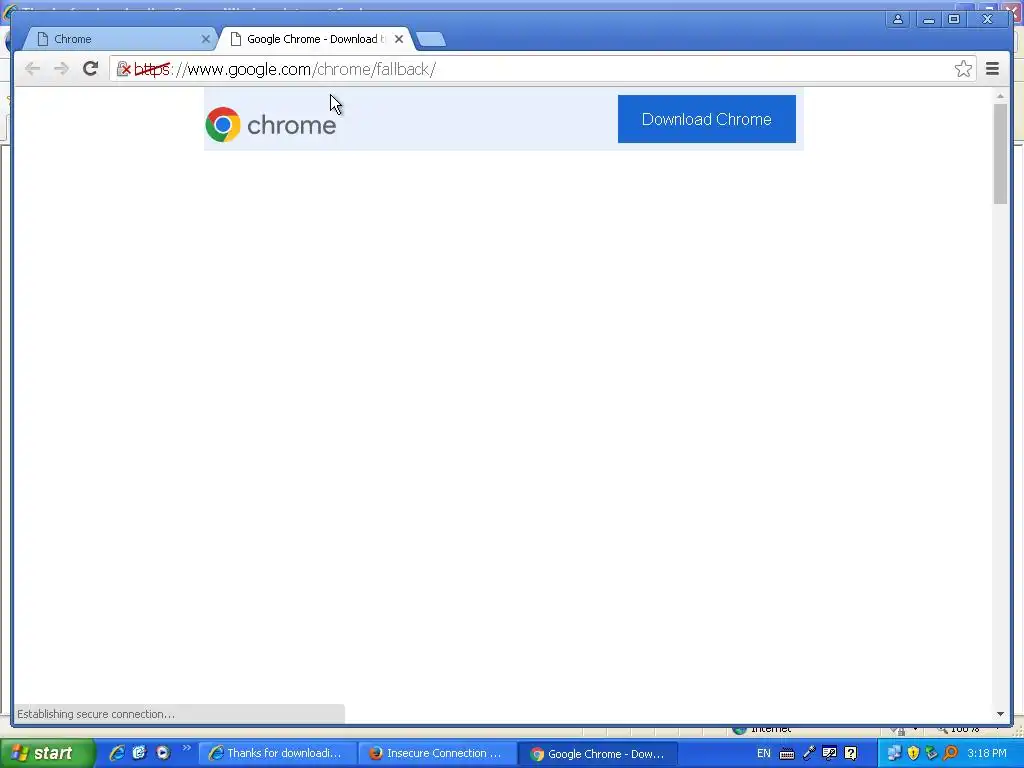Launch Internet Explorer from Quick Launch
Image resolution: width=1024 pixels, height=768 pixels.
click(x=117, y=753)
